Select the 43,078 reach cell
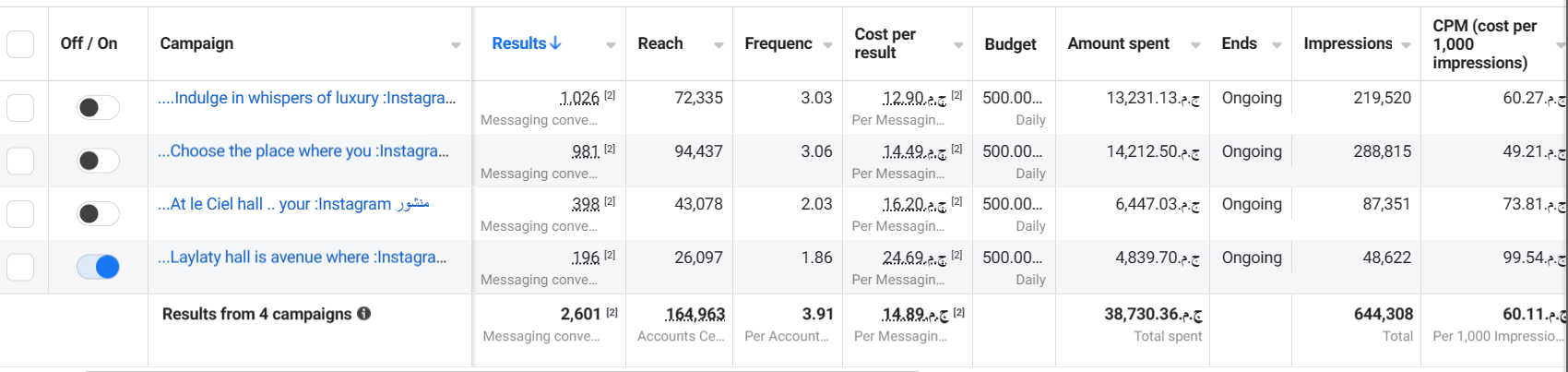 click(x=698, y=204)
